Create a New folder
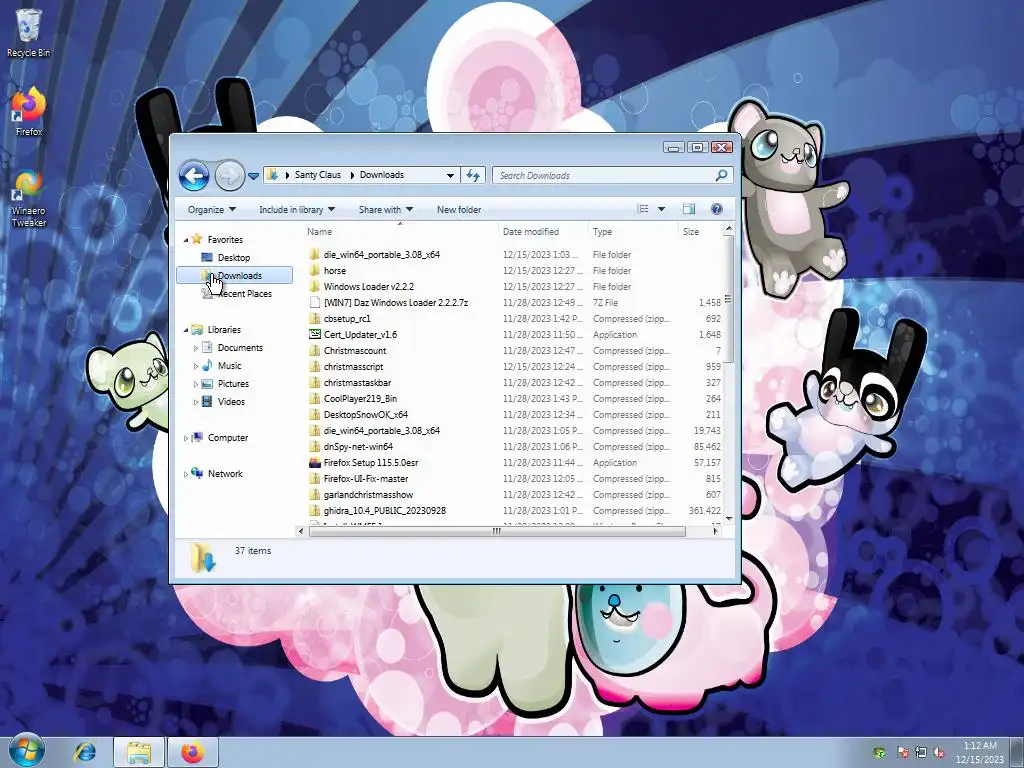 (458, 210)
